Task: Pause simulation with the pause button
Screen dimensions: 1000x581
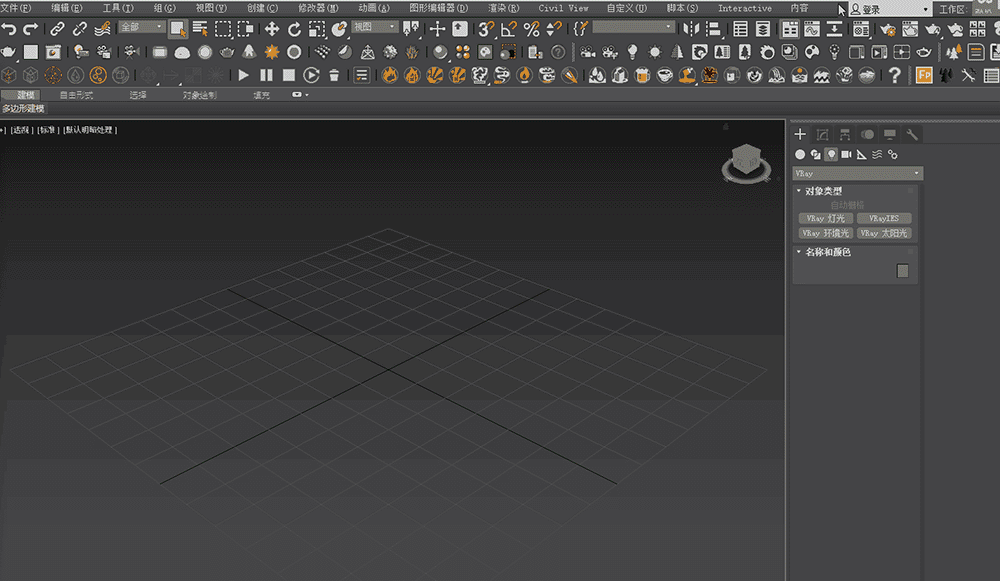Action: tap(266, 75)
